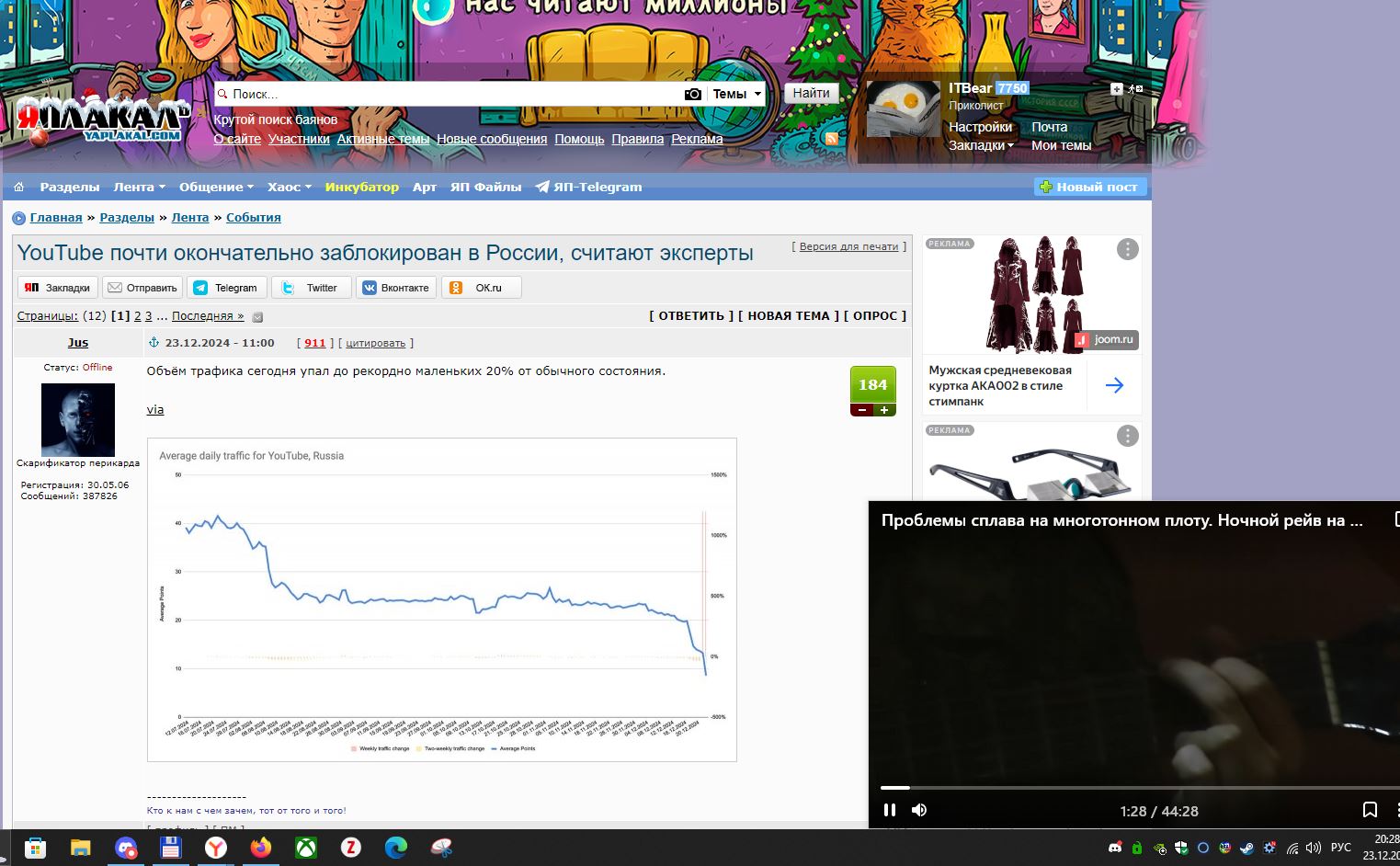This screenshot has height=866, width=1400.
Task: Open the red Z app from taskbar
Action: click(x=351, y=848)
